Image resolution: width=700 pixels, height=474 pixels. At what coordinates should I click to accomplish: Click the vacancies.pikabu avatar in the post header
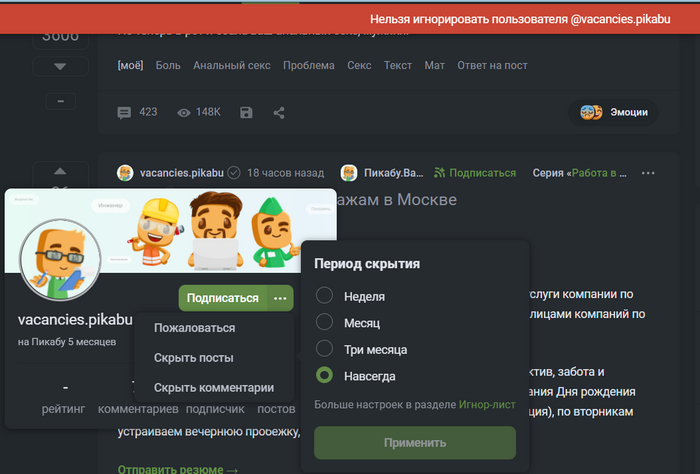(125, 173)
